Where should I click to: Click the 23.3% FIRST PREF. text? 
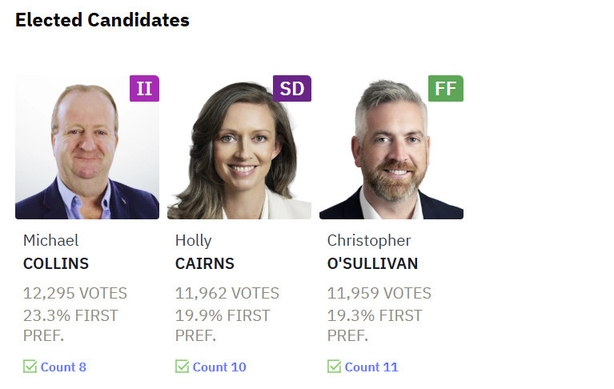pyautogui.click(x=70, y=326)
